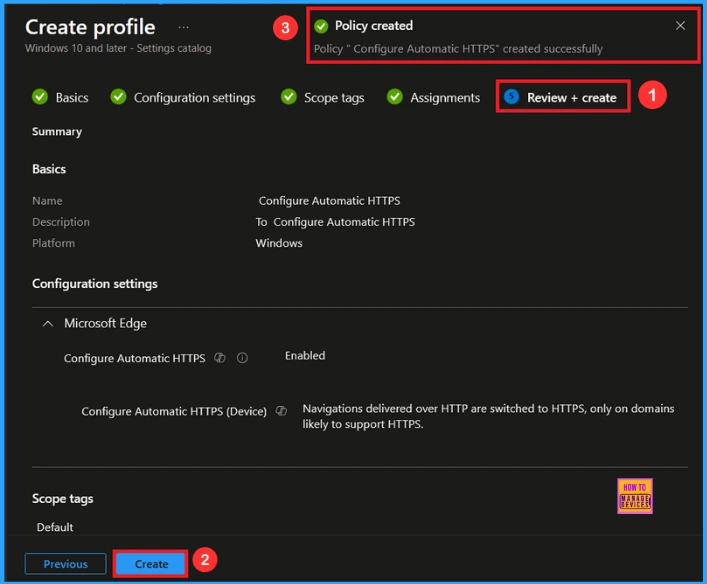Image resolution: width=707 pixels, height=584 pixels.
Task: Open the Assignments step
Action: (445, 98)
